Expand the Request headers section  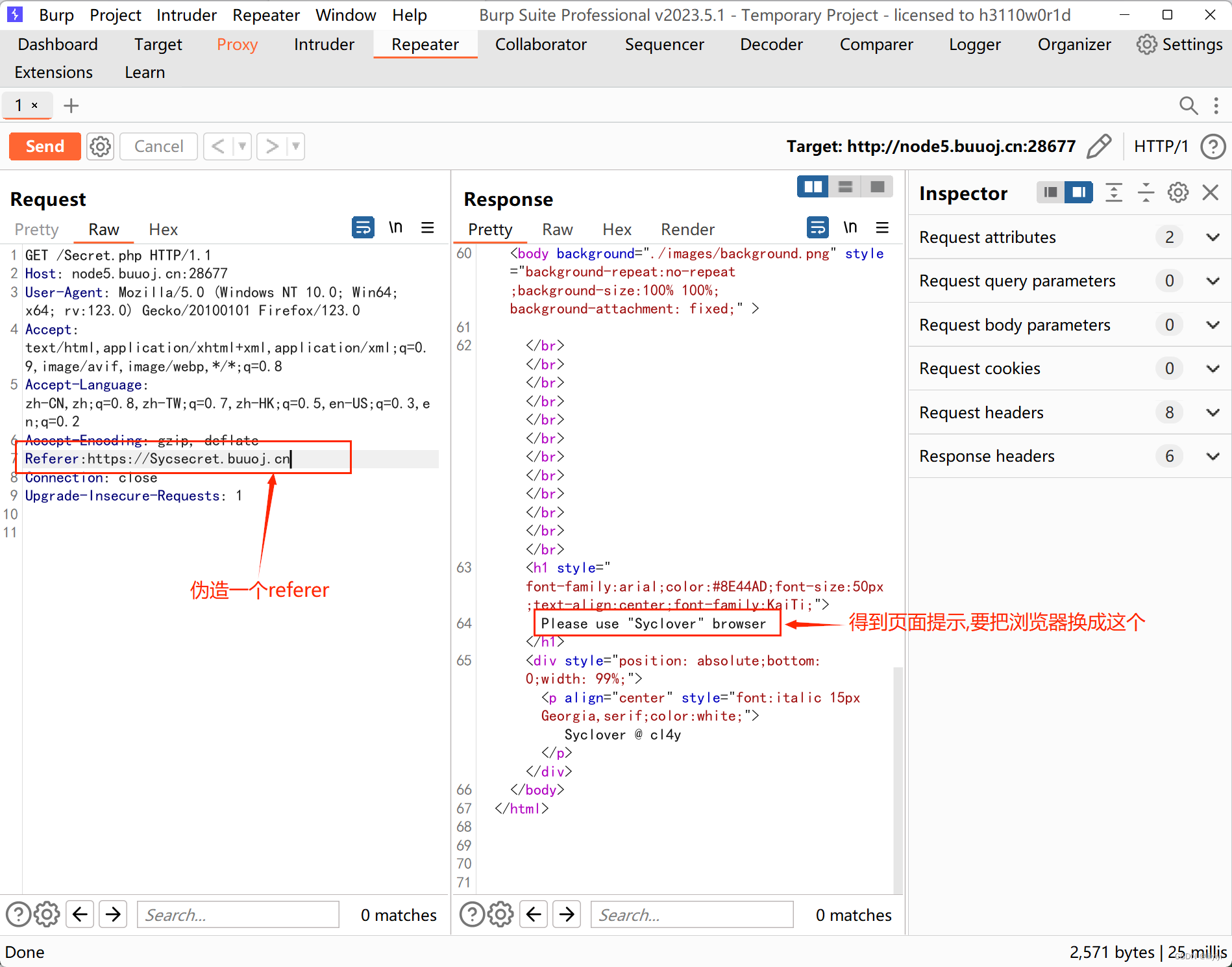coord(1070,412)
